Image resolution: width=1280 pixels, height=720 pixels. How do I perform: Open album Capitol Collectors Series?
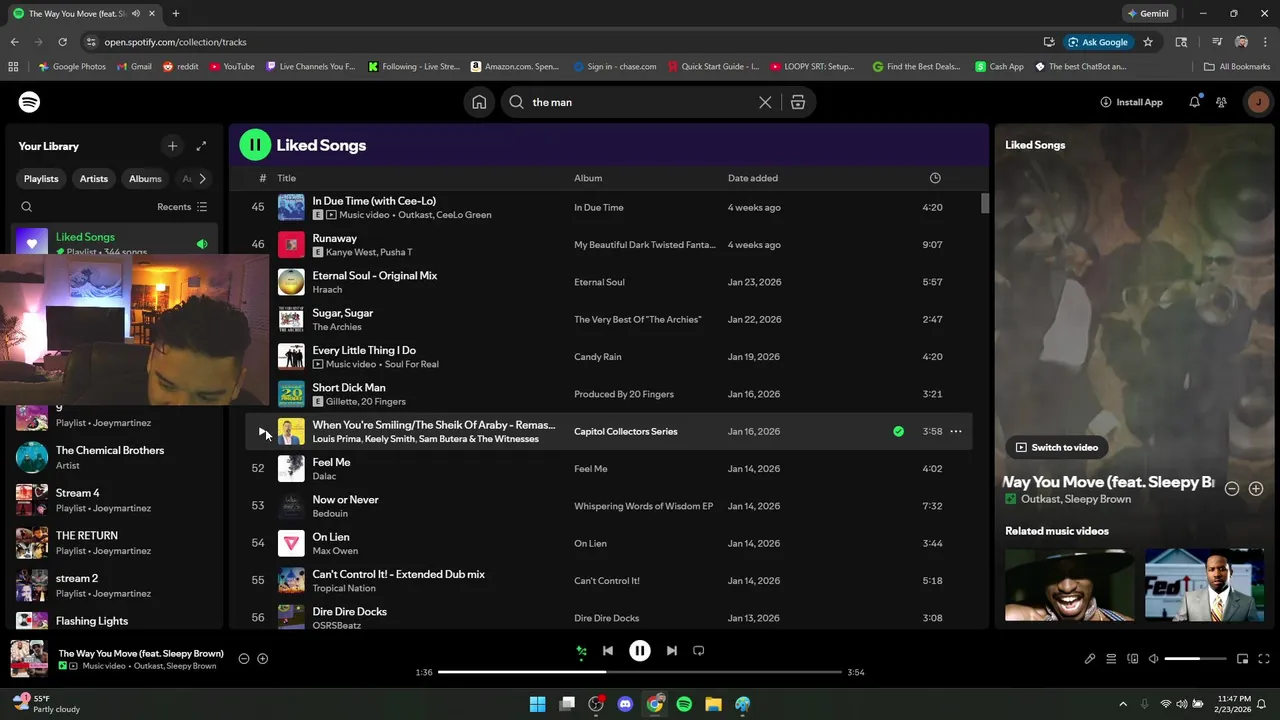pos(626,431)
